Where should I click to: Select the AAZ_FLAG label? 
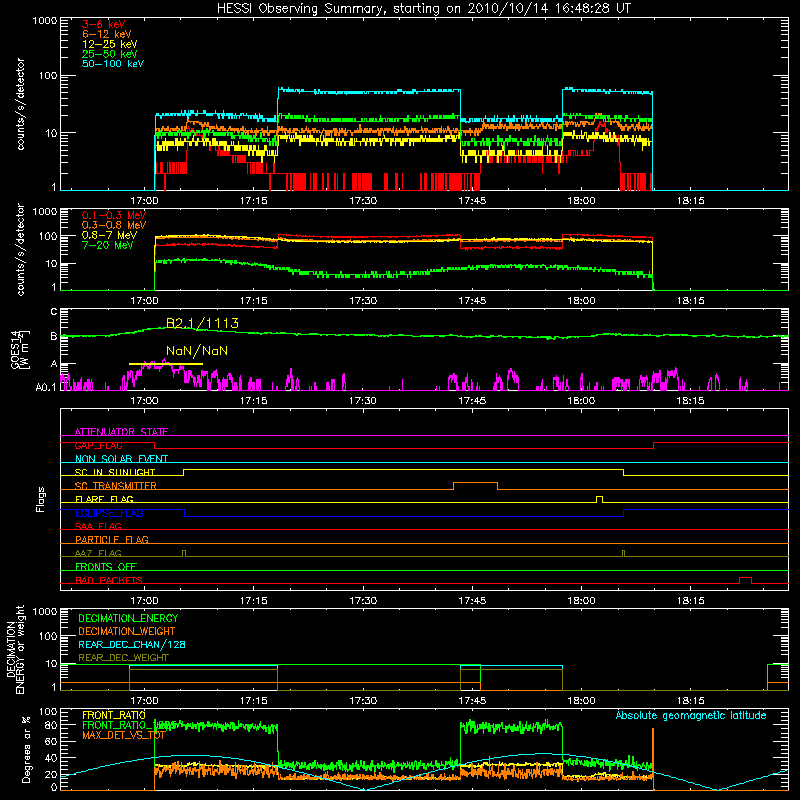(x=98, y=553)
